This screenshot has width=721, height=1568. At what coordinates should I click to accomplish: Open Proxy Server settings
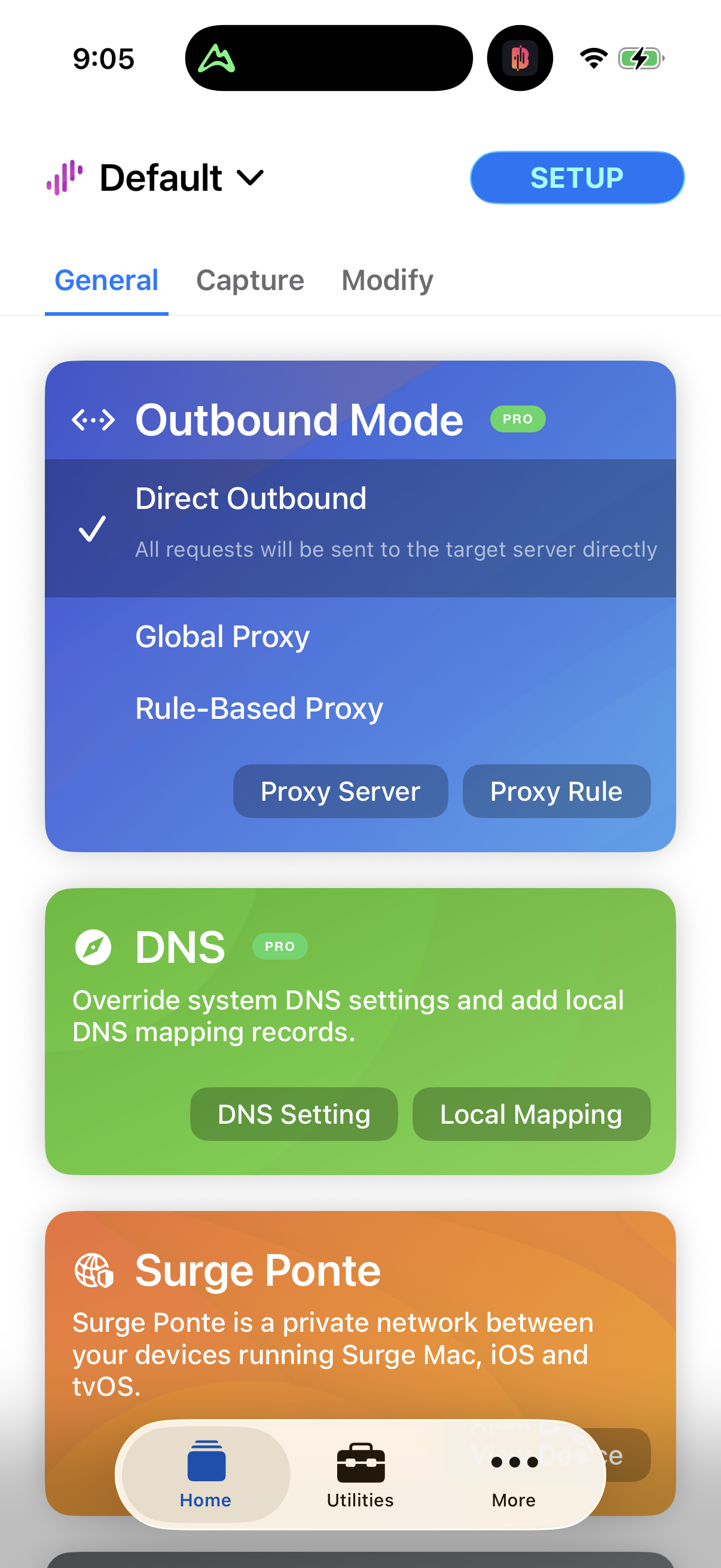click(x=341, y=791)
